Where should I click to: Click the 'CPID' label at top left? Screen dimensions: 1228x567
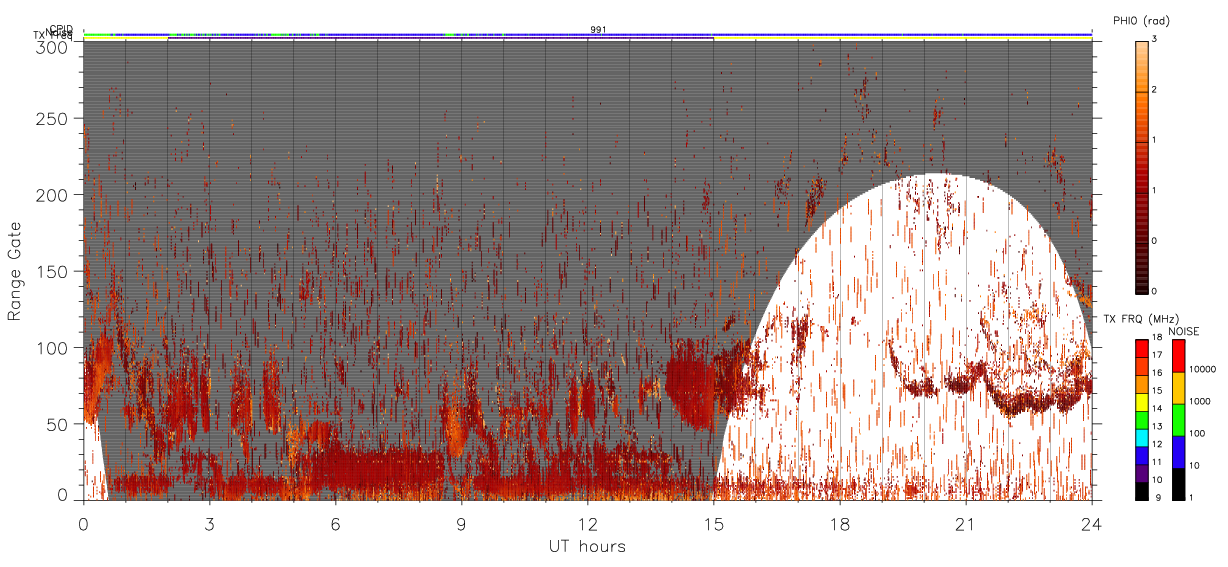[x=60, y=29]
